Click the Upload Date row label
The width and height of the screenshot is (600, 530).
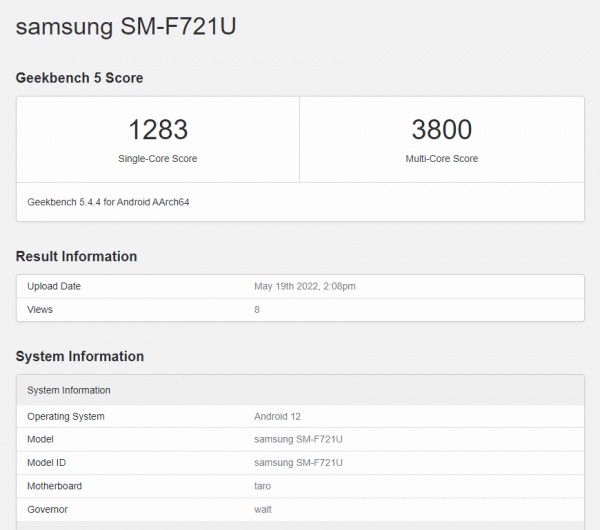click(x=54, y=286)
